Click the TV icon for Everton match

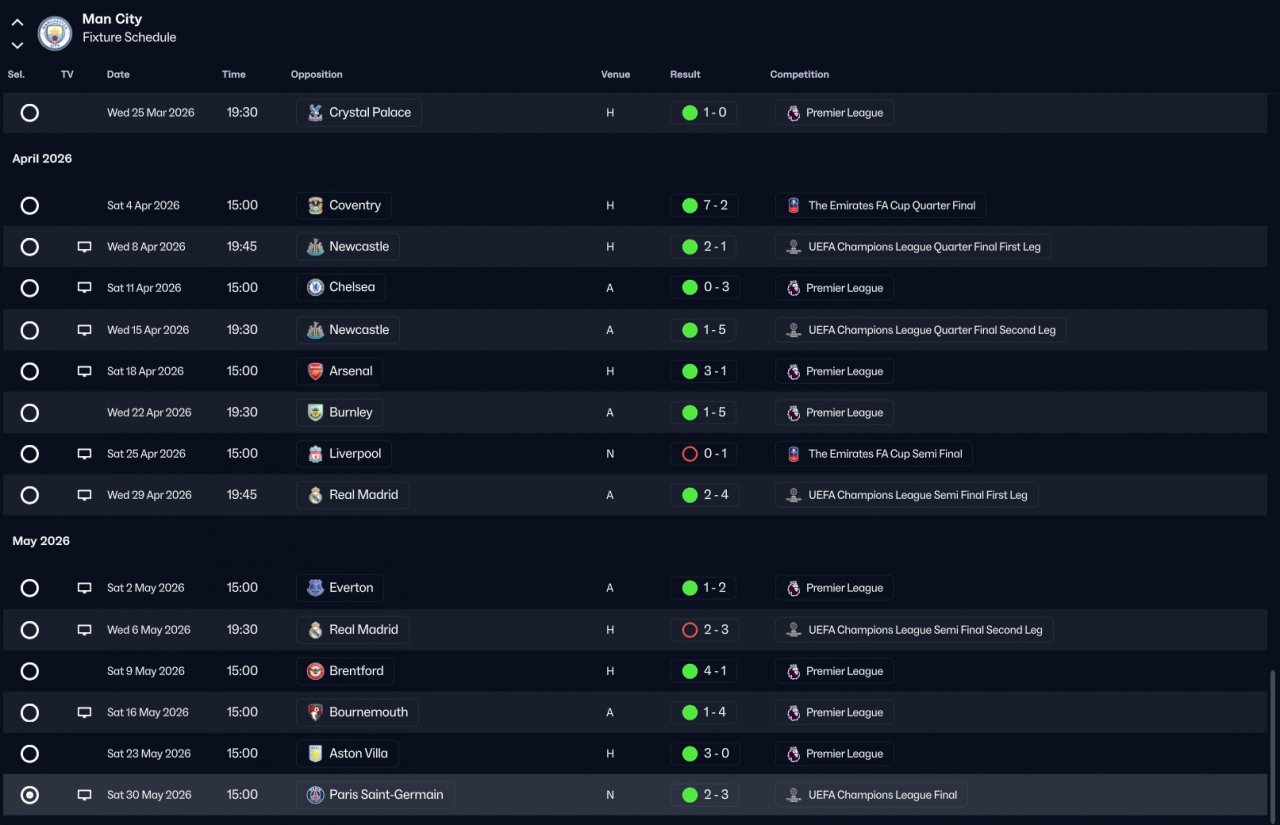pos(85,588)
